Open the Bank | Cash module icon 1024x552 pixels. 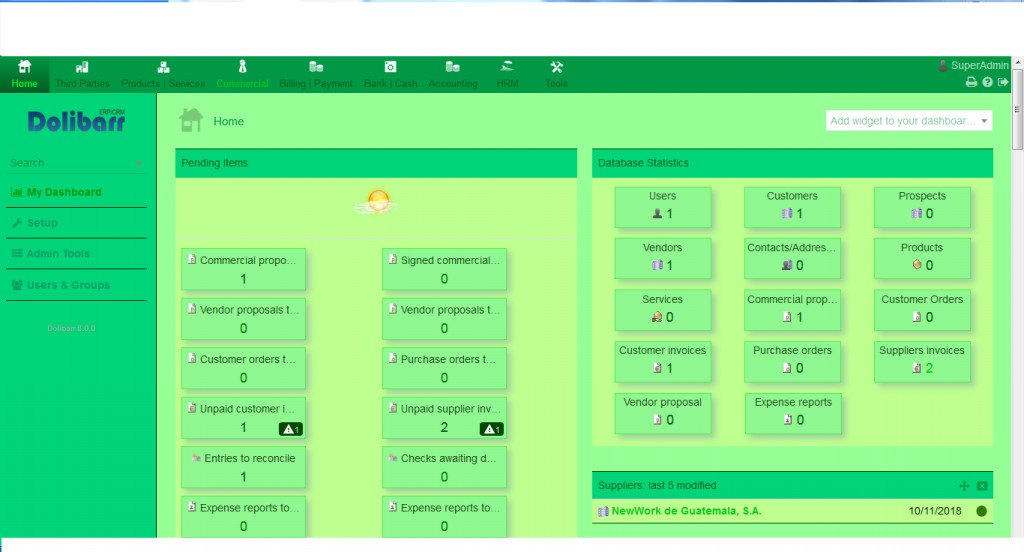(391, 67)
